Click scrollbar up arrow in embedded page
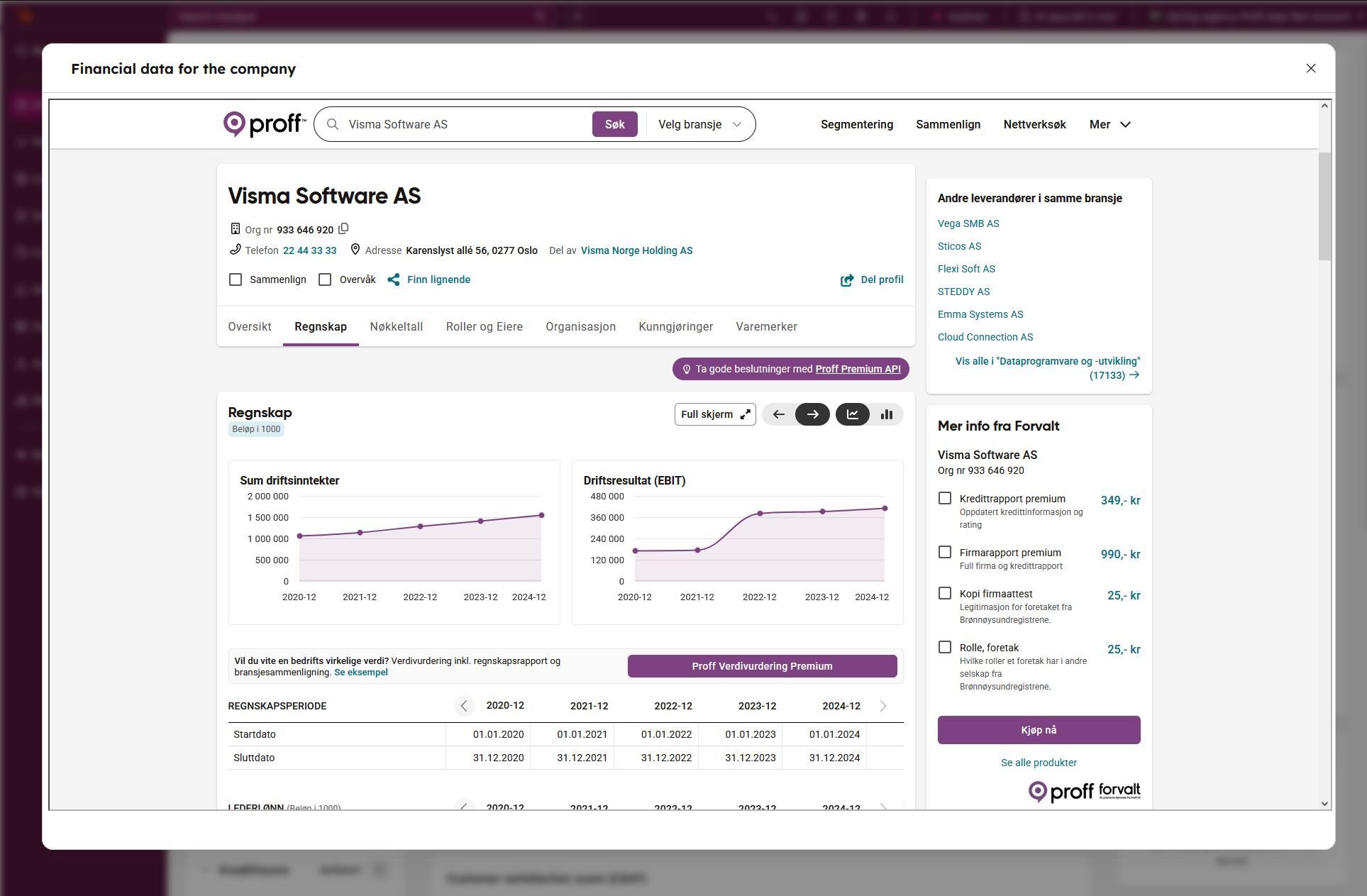 (x=1324, y=106)
